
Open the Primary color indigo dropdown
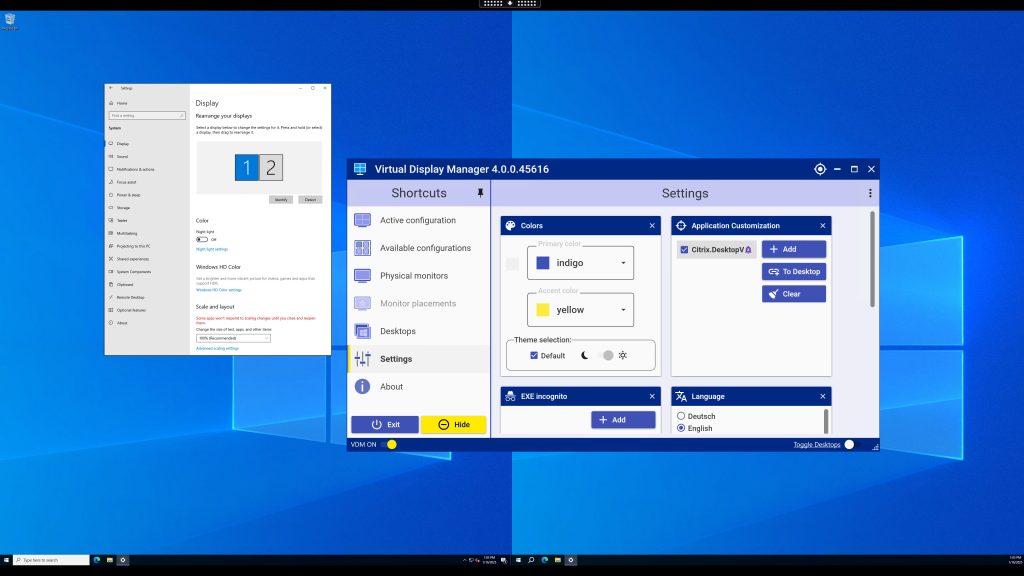pos(623,262)
